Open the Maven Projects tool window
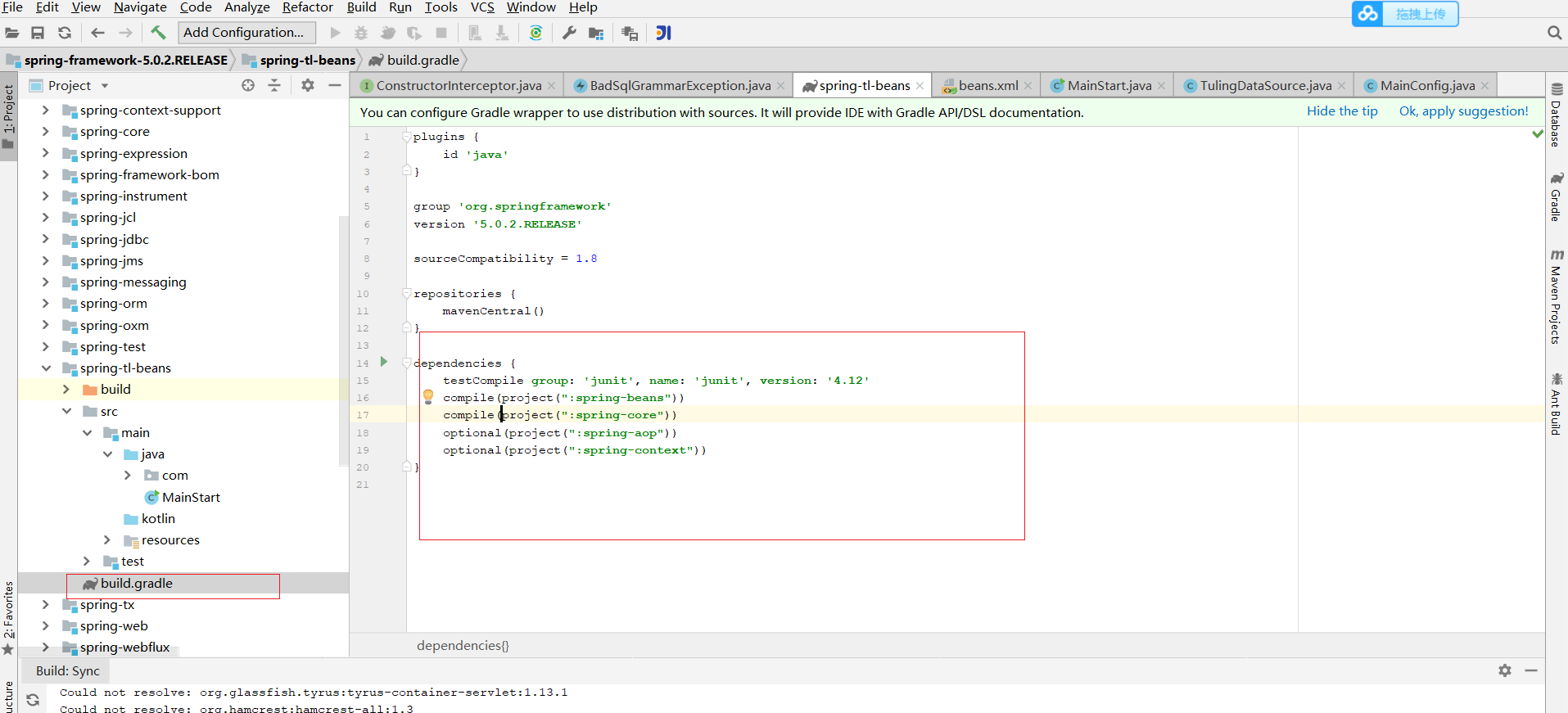The image size is (1568, 713). pos(1556,297)
